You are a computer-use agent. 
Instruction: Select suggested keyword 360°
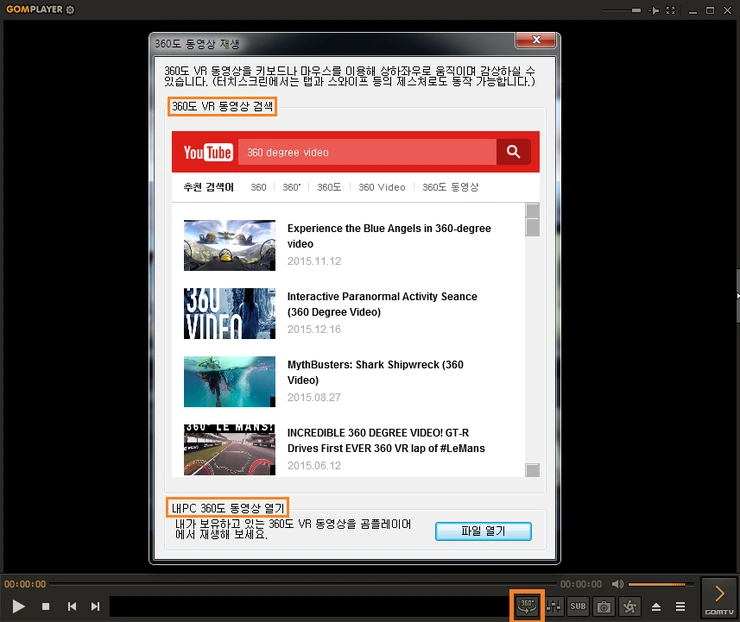click(x=291, y=187)
